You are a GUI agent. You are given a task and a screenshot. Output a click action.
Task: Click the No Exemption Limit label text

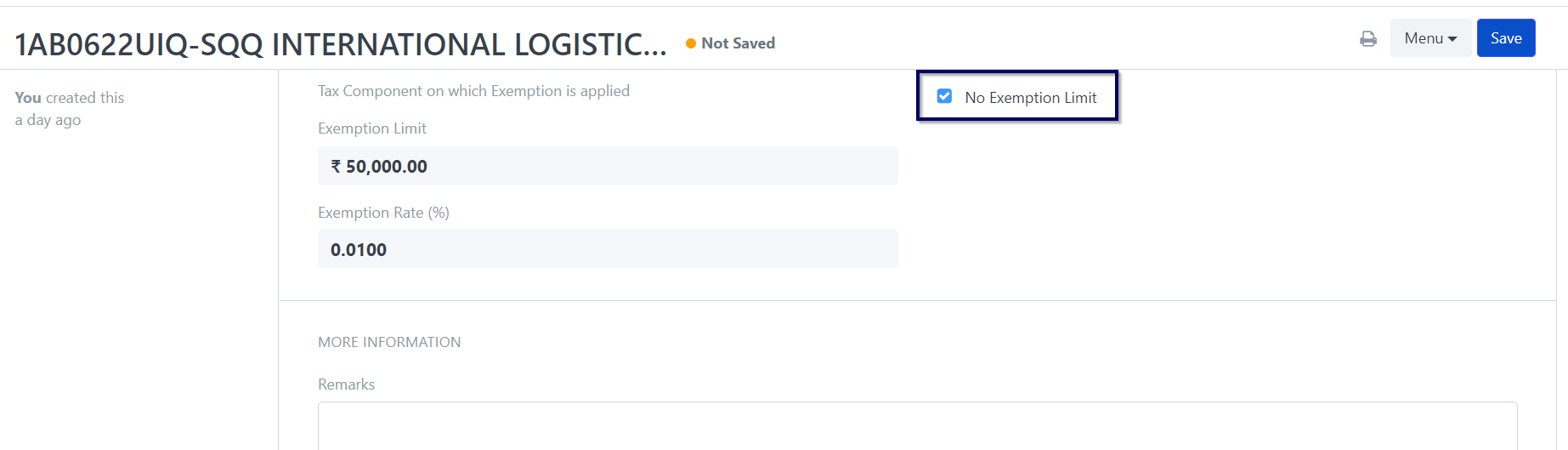pos(1031,98)
